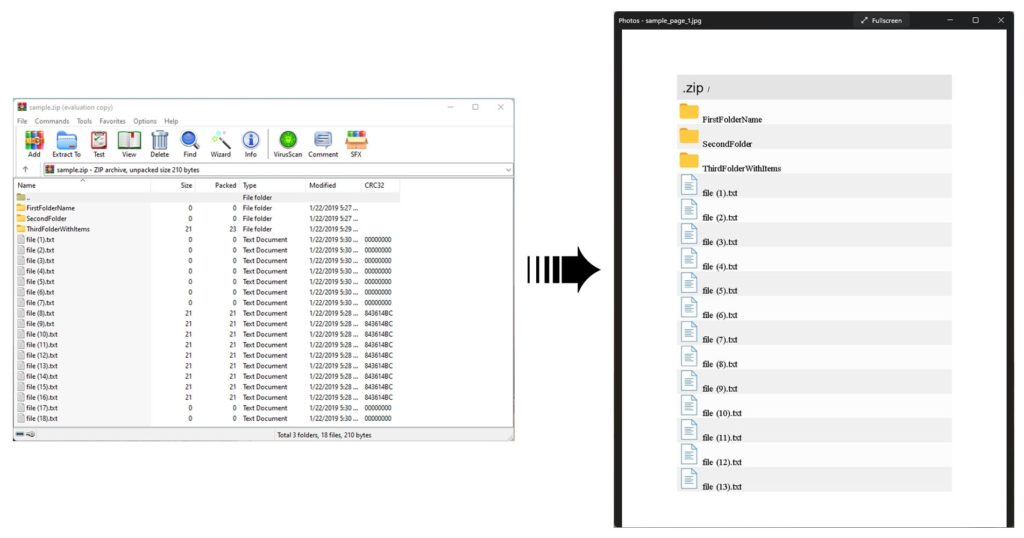Open the Favorites menu
The image size is (1024, 538).
tap(112, 121)
